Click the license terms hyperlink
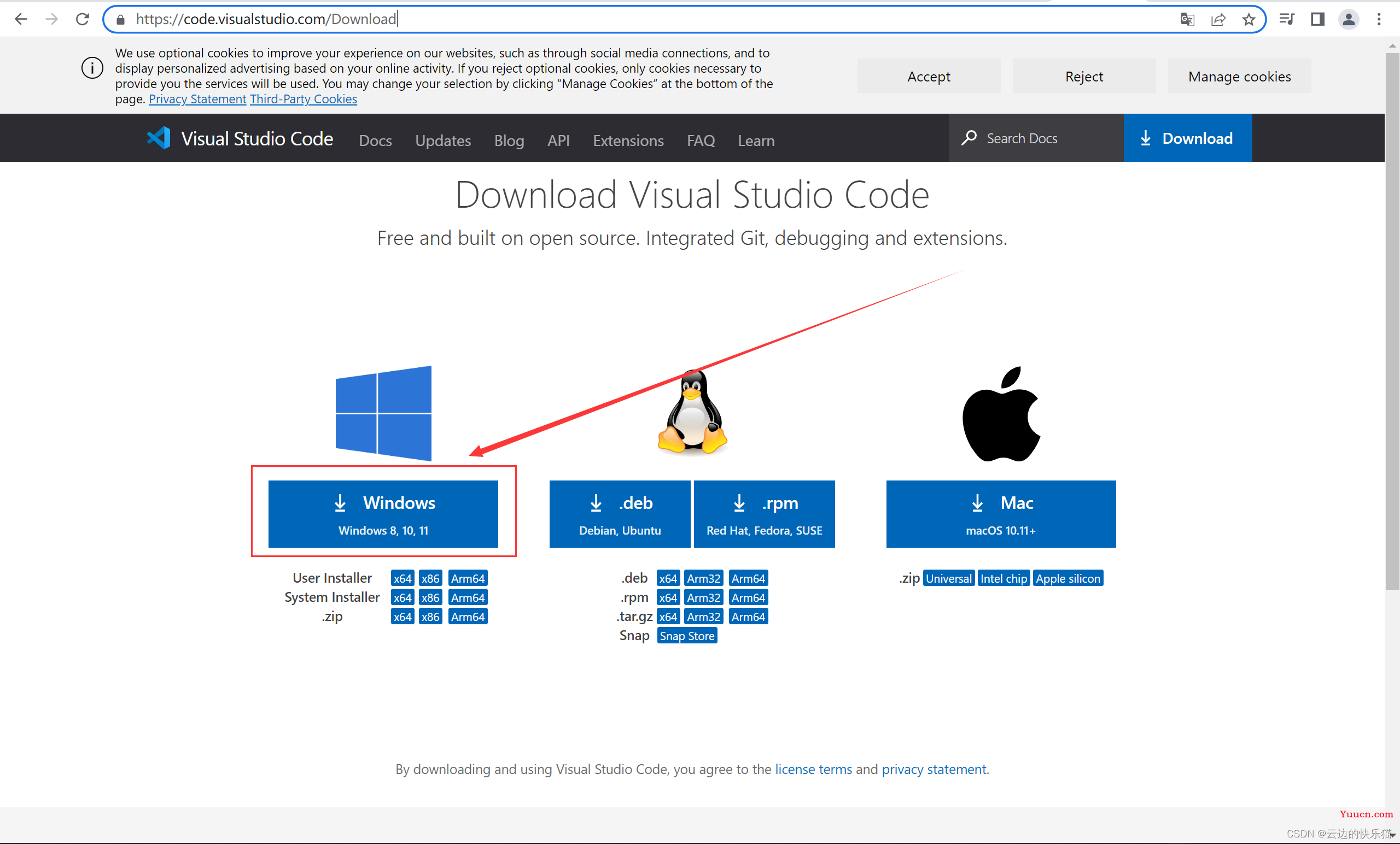The width and height of the screenshot is (1400, 844). [x=813, y=769]
